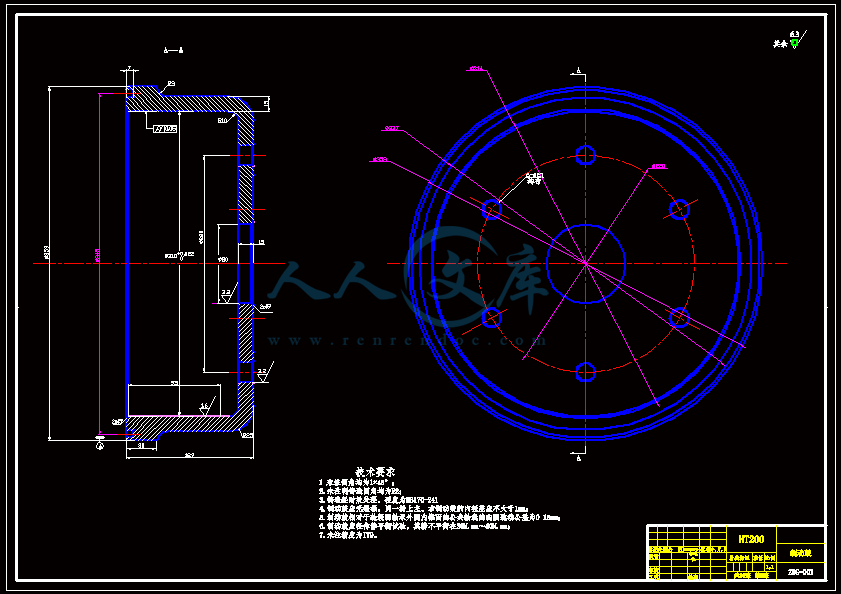841x594 pixels.
Task: Click the lower-right bolt hole on the drum
Action: (680, 318)
